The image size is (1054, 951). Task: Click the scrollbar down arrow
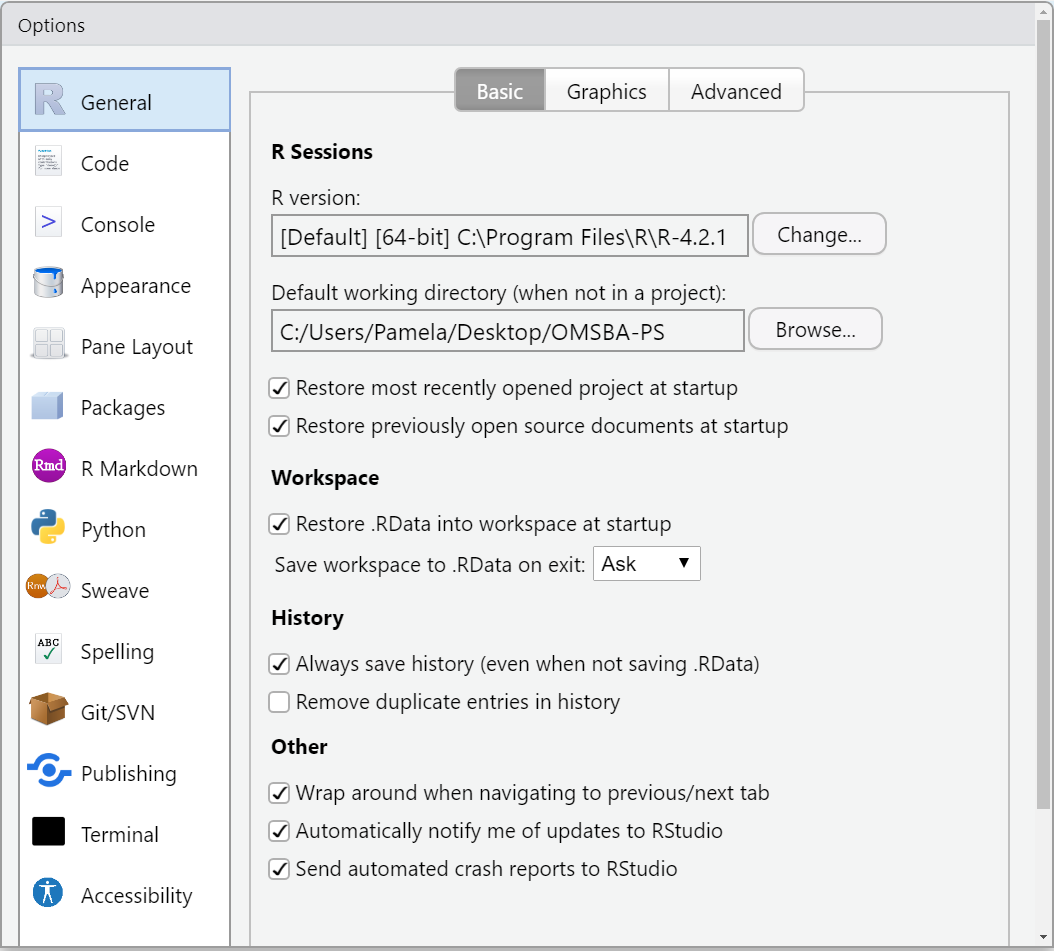(x=1044, y=937)
